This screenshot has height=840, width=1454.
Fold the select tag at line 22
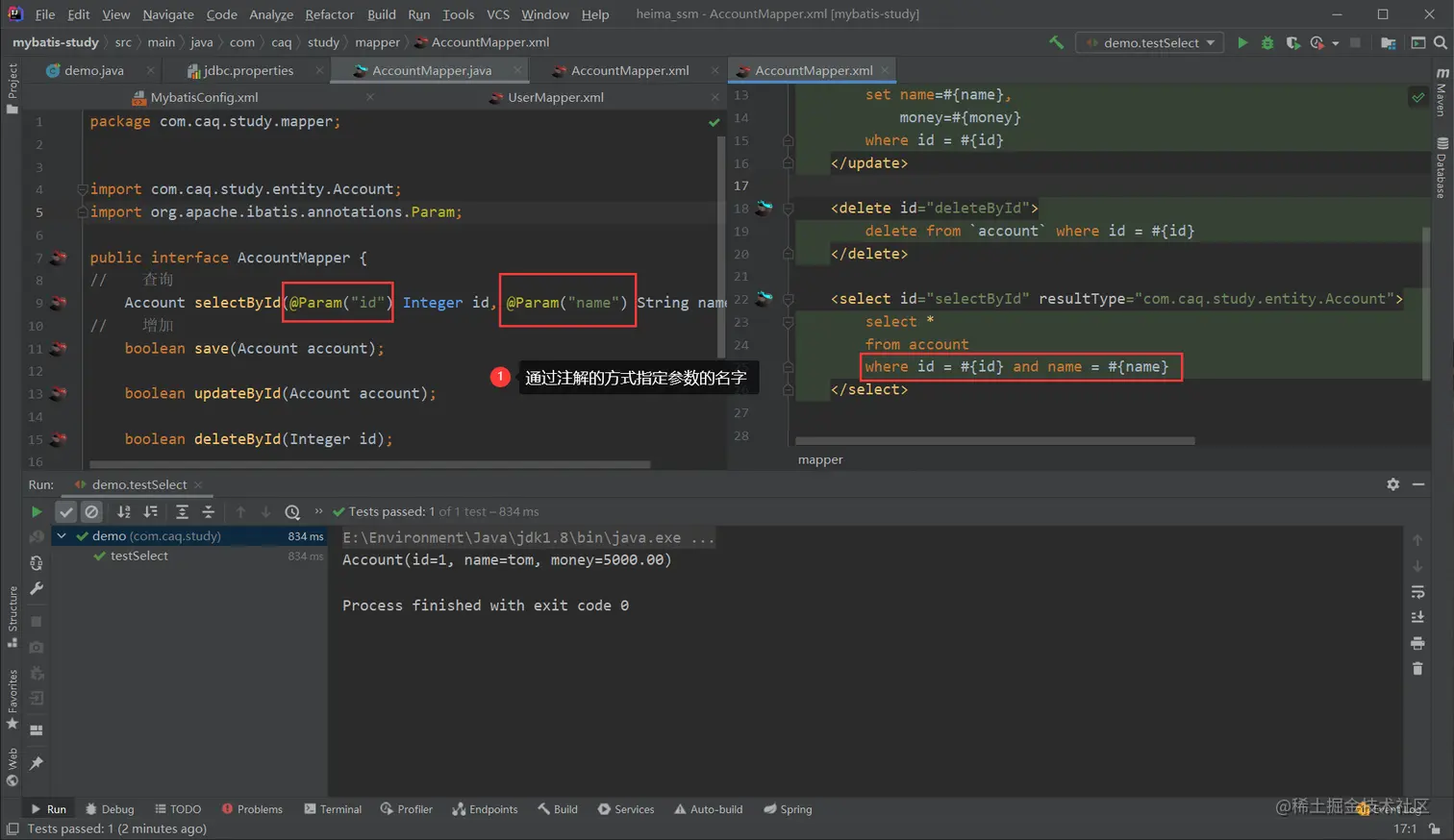coord(789,299)
